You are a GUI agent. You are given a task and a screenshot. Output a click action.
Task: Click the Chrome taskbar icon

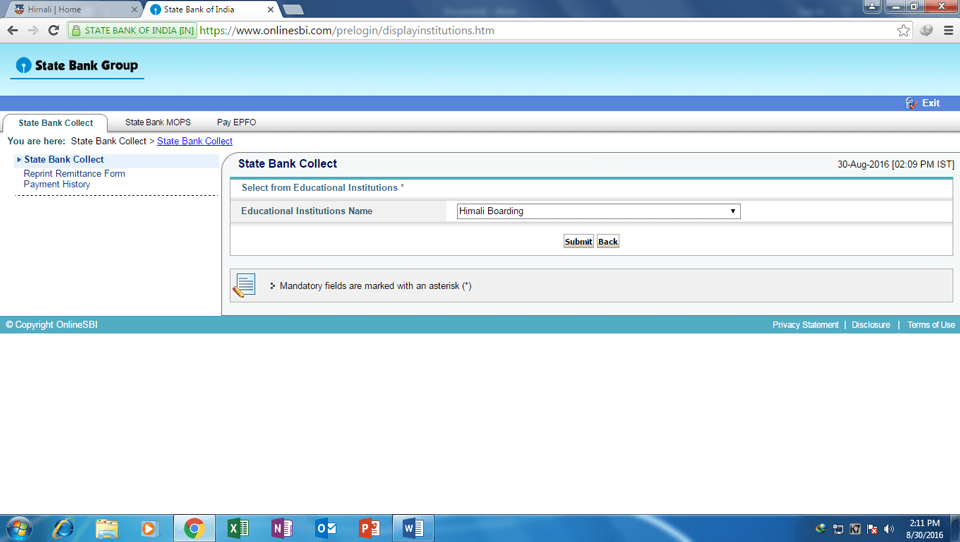pos(194,528)
